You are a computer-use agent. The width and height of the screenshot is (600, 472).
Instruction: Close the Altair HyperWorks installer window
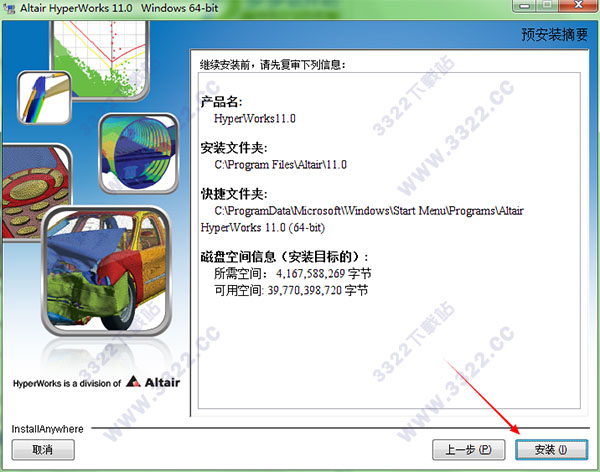(578, 6)
